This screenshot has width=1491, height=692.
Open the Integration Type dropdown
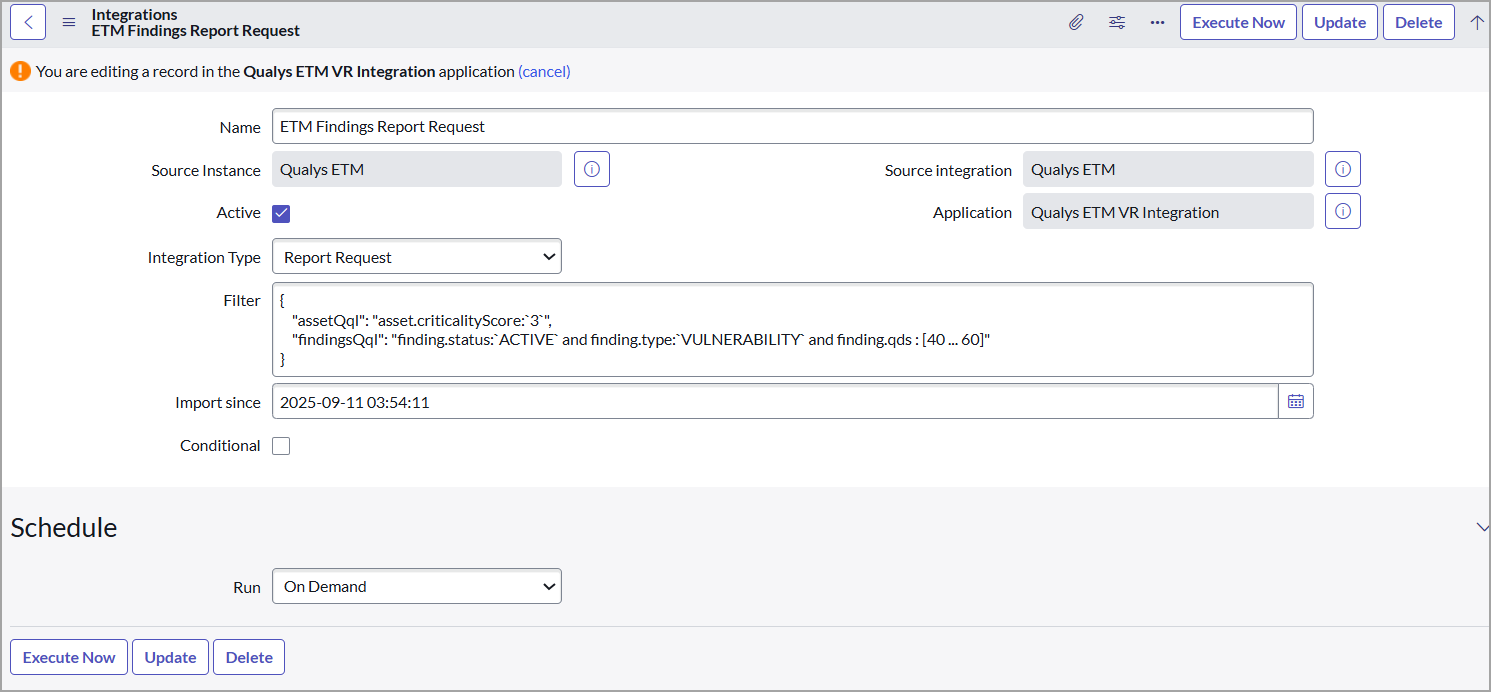(416, 256)
